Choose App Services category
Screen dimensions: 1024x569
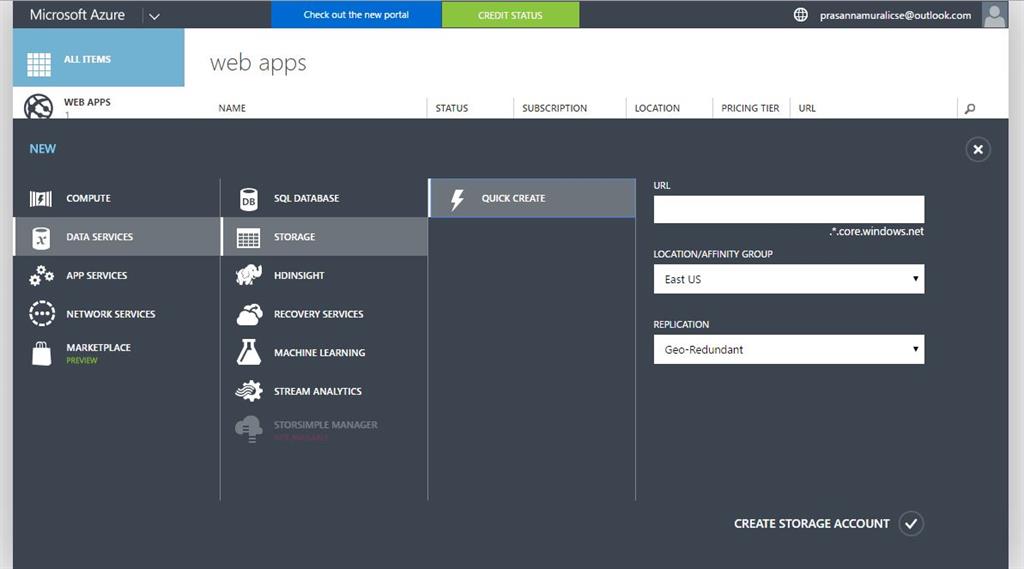[117, 275]
